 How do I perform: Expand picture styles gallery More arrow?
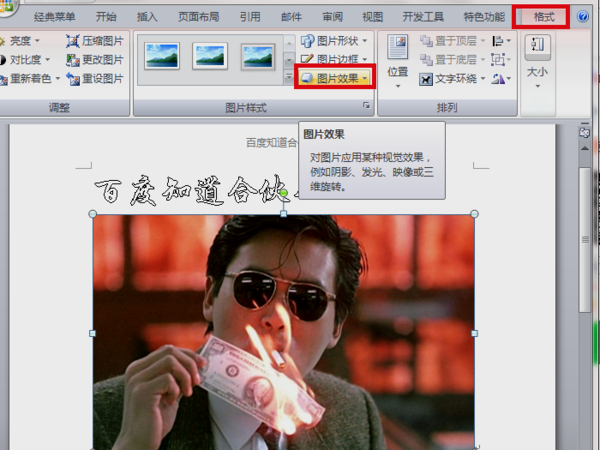[289, 78]
